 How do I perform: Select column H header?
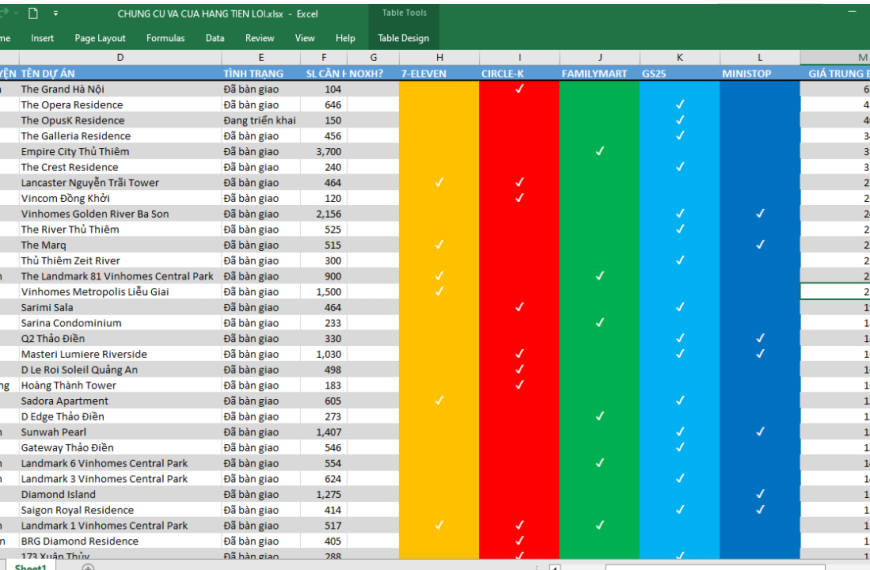(x=439, y=57)
